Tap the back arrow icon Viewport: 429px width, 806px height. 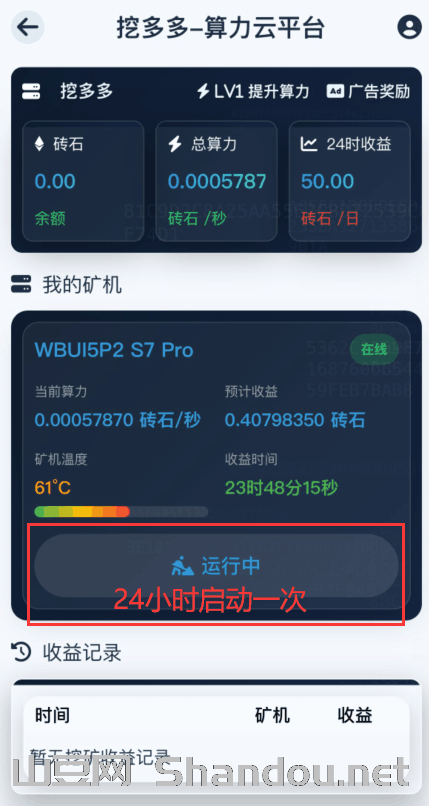[x=28, y=27]
